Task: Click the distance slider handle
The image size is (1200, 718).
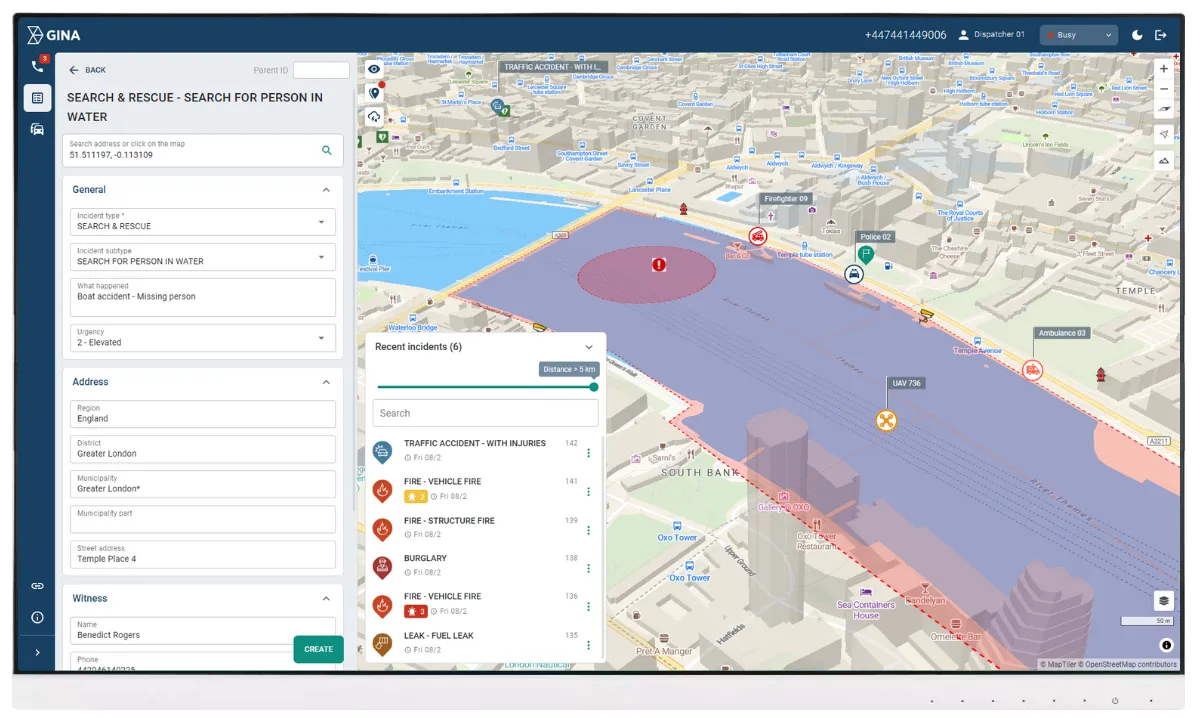Action: click(x=594, y=387)
